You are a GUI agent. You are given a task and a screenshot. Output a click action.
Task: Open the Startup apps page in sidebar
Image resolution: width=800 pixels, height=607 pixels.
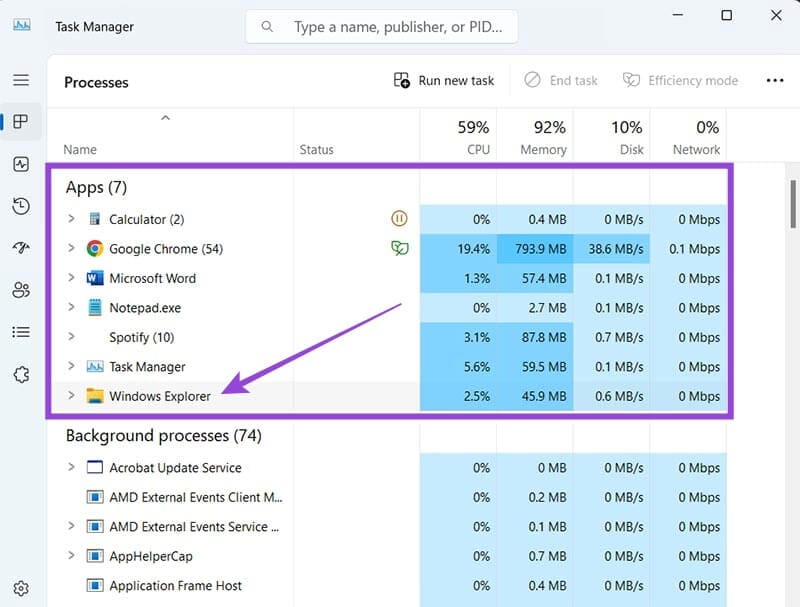coord(21,248)
